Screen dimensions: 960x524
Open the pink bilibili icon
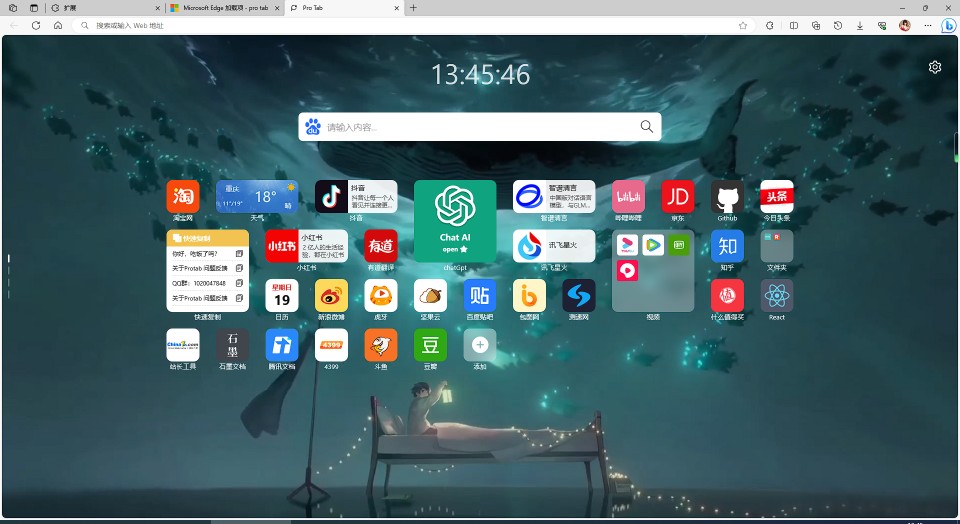pos(628,196)
